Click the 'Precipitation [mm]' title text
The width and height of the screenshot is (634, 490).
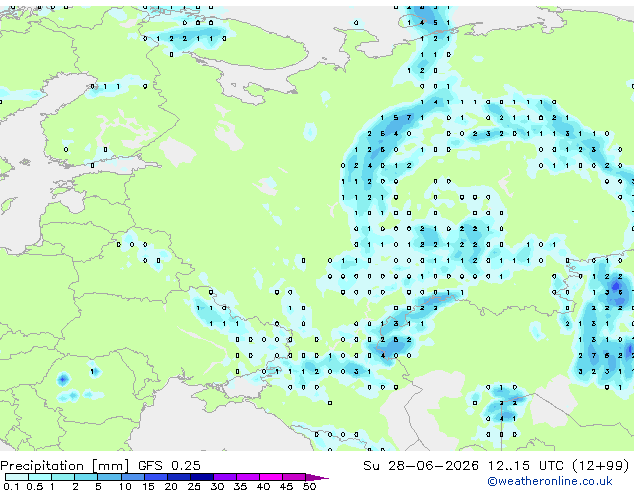coord(65,466)
